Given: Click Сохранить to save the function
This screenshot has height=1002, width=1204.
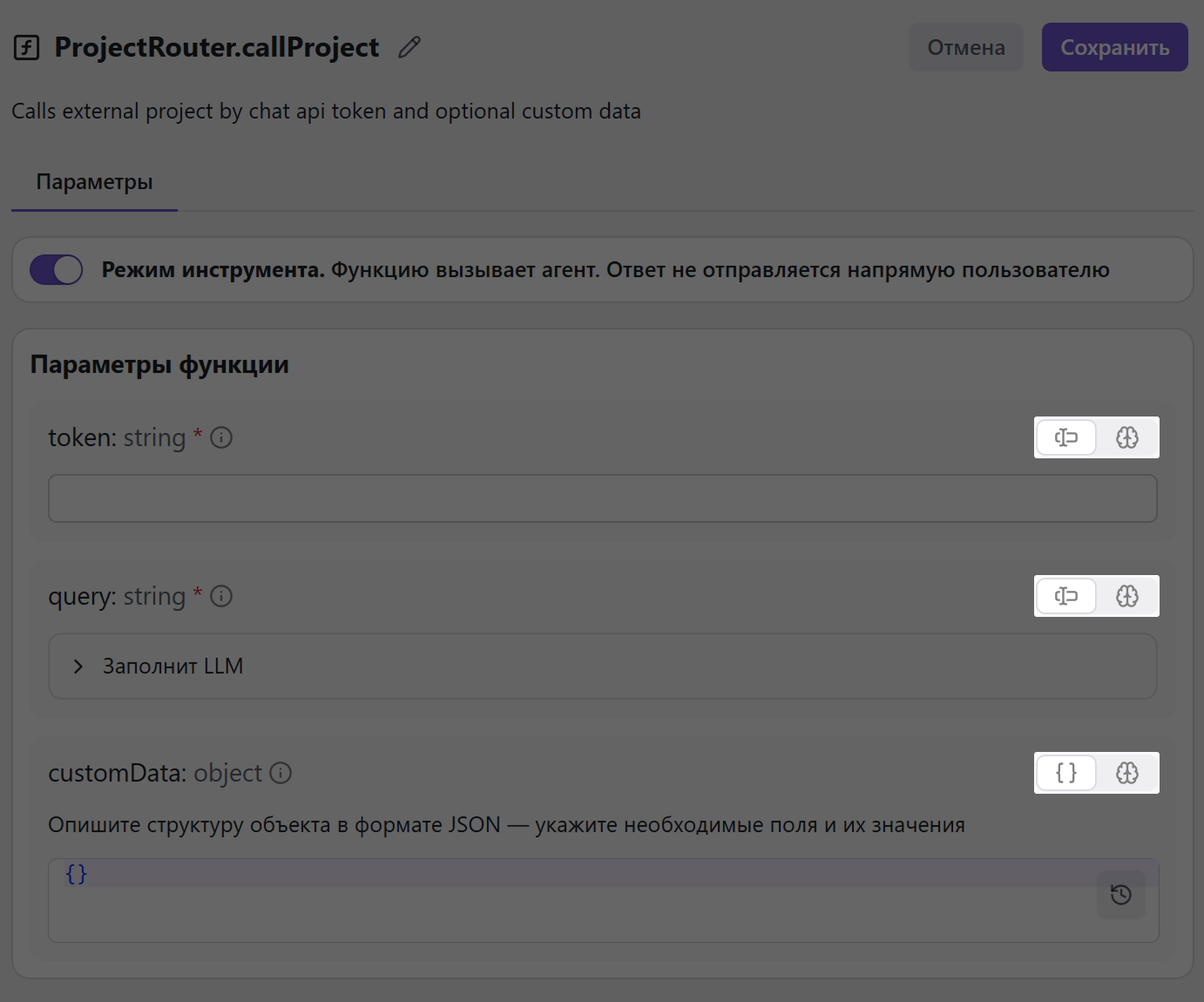Looking at the screenshot, I should pos(1114,47).
